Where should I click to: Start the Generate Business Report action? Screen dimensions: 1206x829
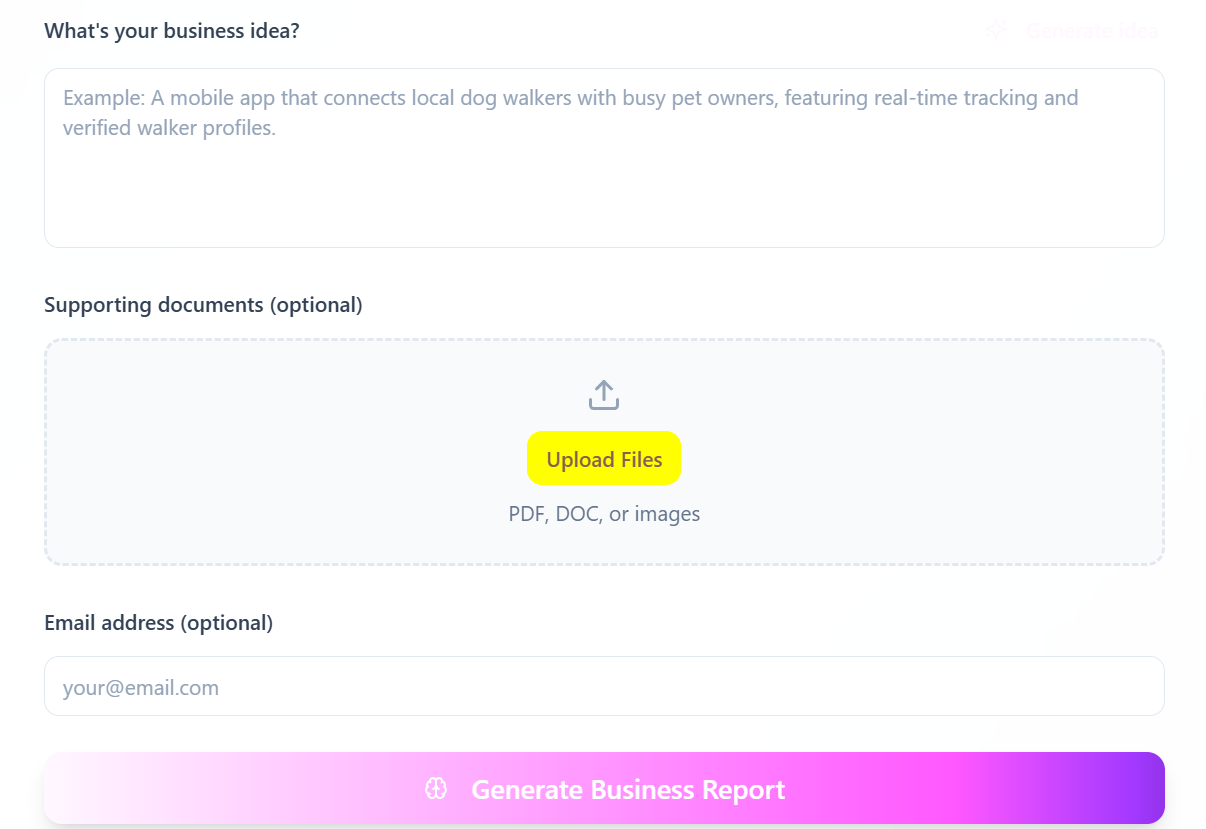pyautogui.click(x=604, y=788)
